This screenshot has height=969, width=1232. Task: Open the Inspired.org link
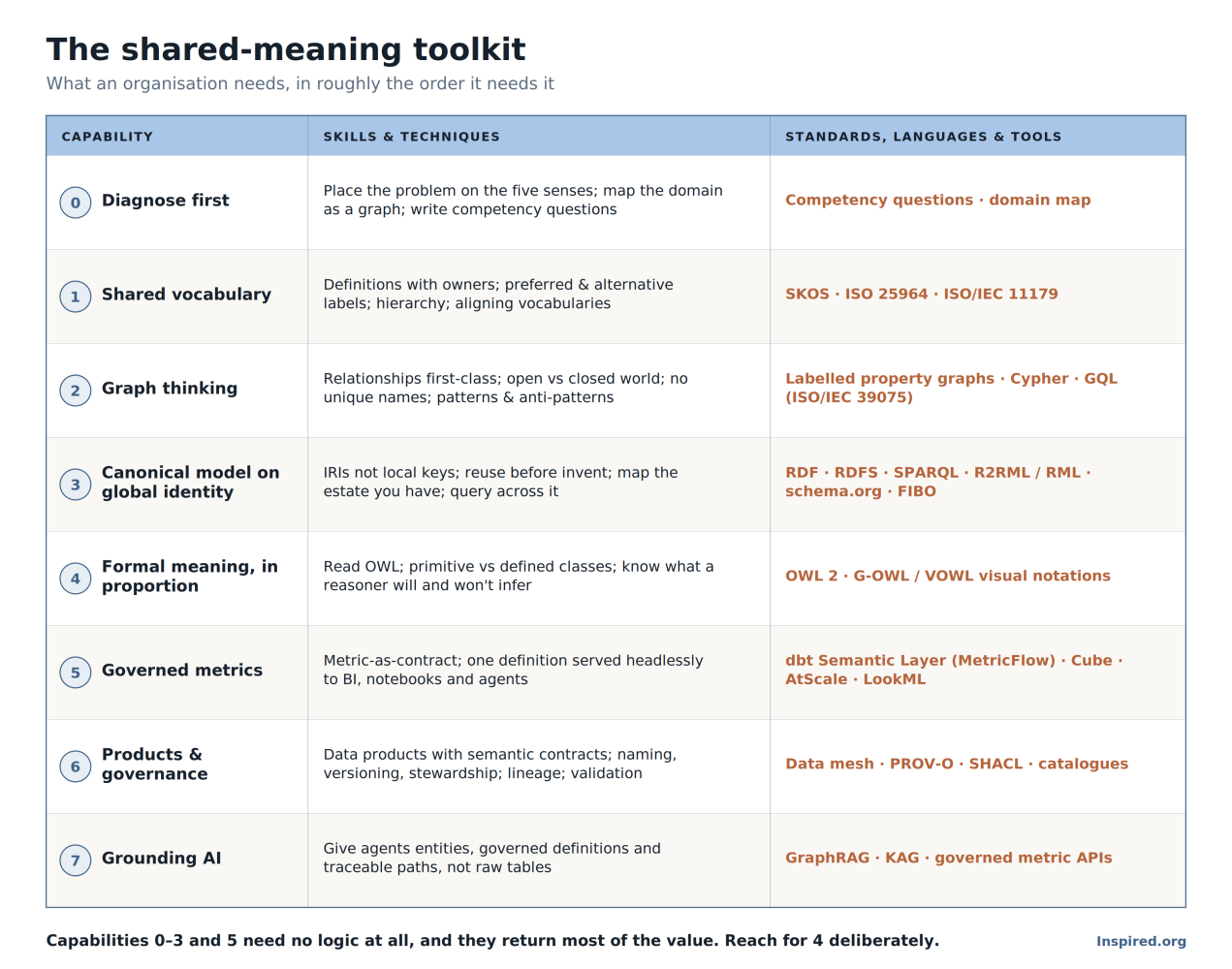point(1141,941)
